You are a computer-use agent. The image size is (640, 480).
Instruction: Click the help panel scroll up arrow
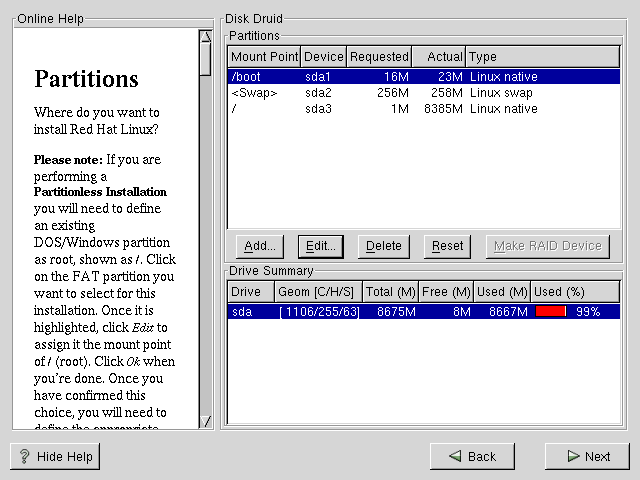point(205,38)
